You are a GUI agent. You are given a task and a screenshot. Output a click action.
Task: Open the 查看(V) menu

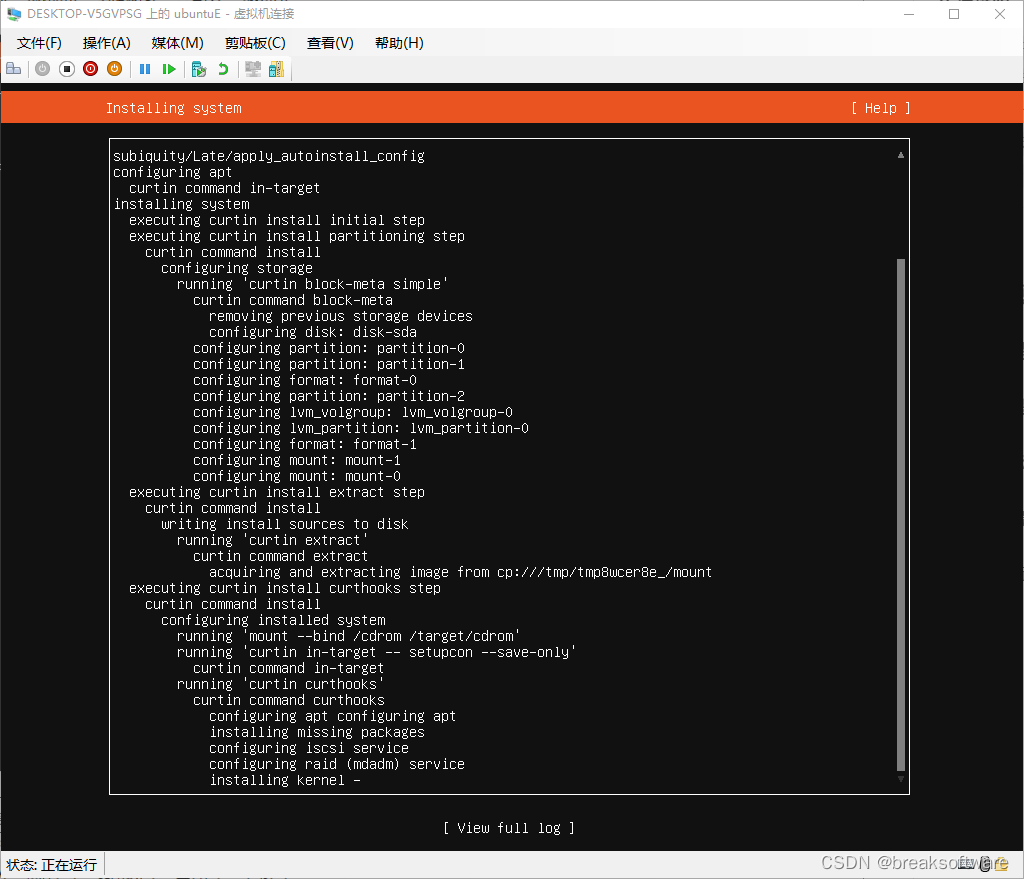tap(330, 43)
